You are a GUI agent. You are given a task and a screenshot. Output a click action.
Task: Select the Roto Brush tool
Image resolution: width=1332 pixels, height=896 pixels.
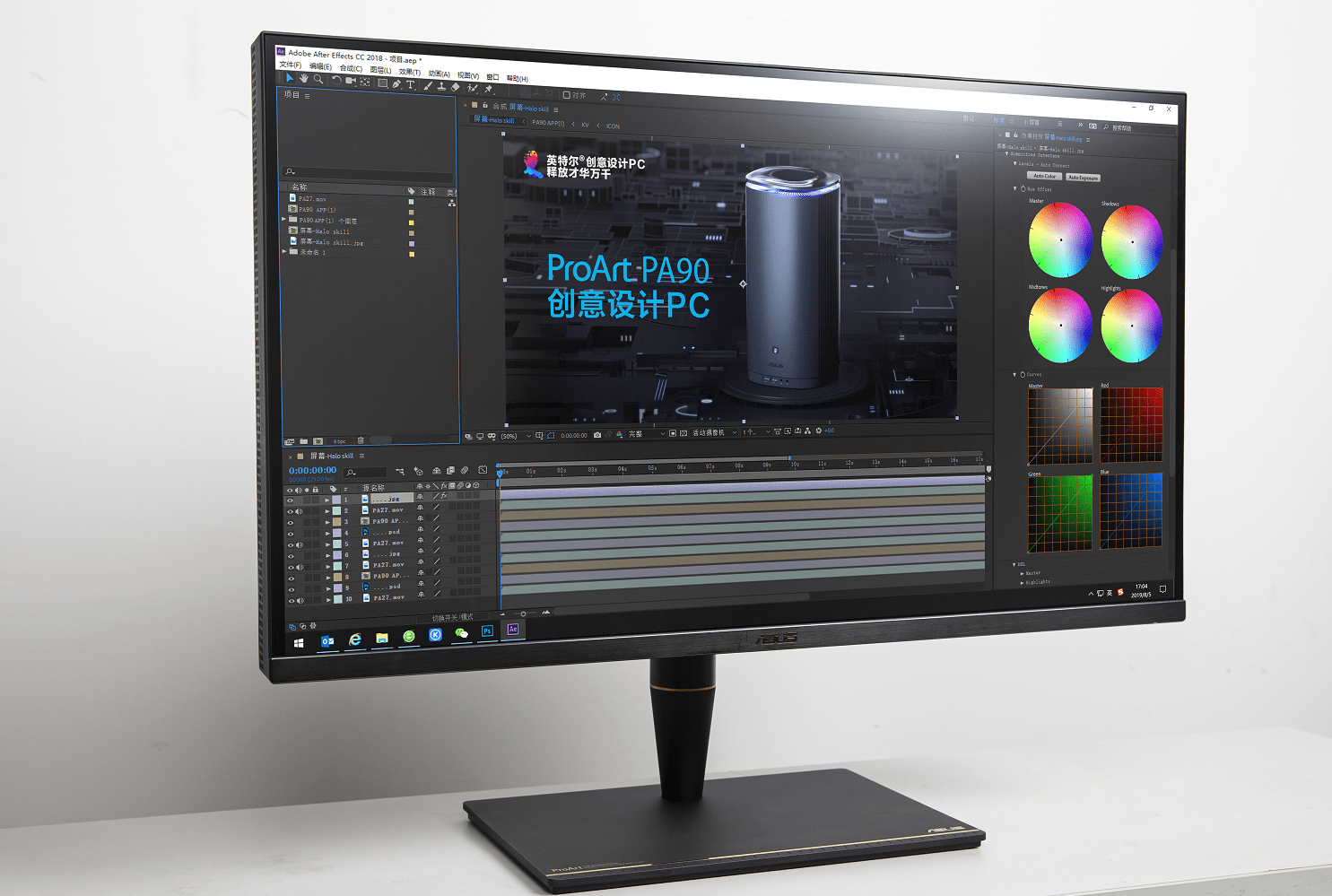(x=472, y=88)
